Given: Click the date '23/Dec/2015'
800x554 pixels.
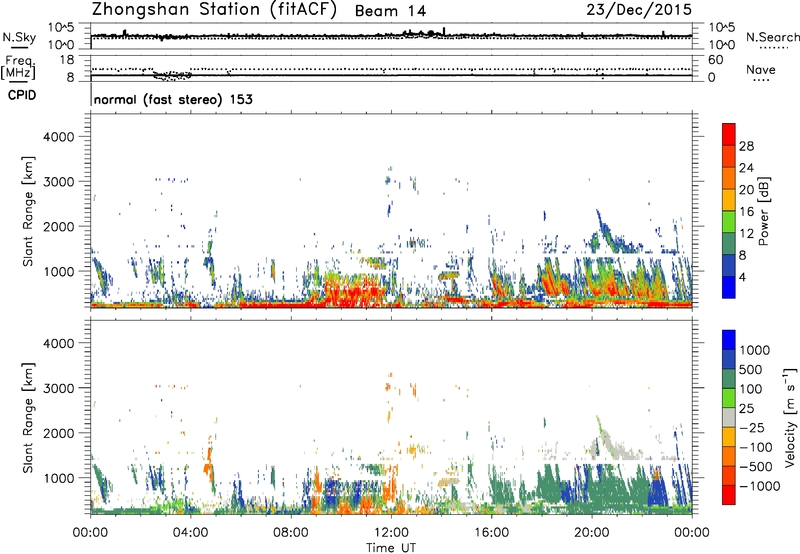Looking at the screenshot, I should coord(639,10).
